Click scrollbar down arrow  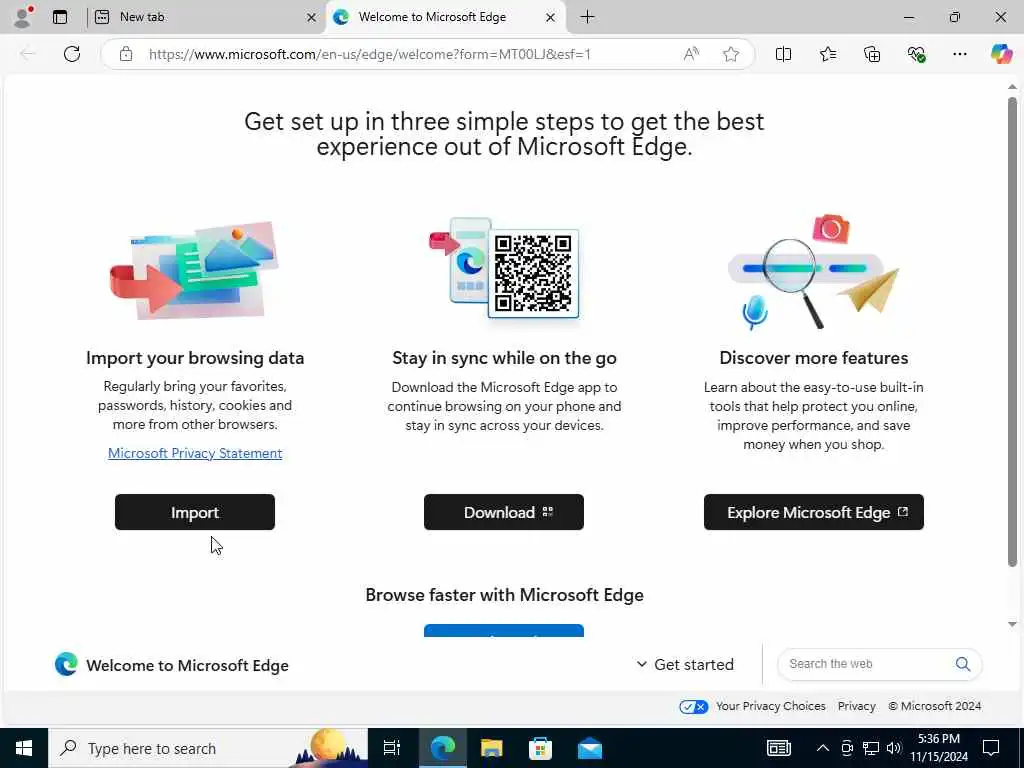(1012, 624)
